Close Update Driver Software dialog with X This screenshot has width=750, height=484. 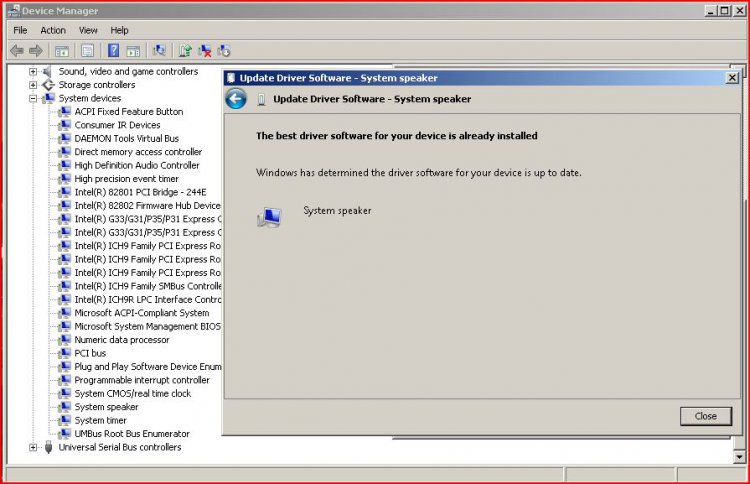tap(732, 78)
